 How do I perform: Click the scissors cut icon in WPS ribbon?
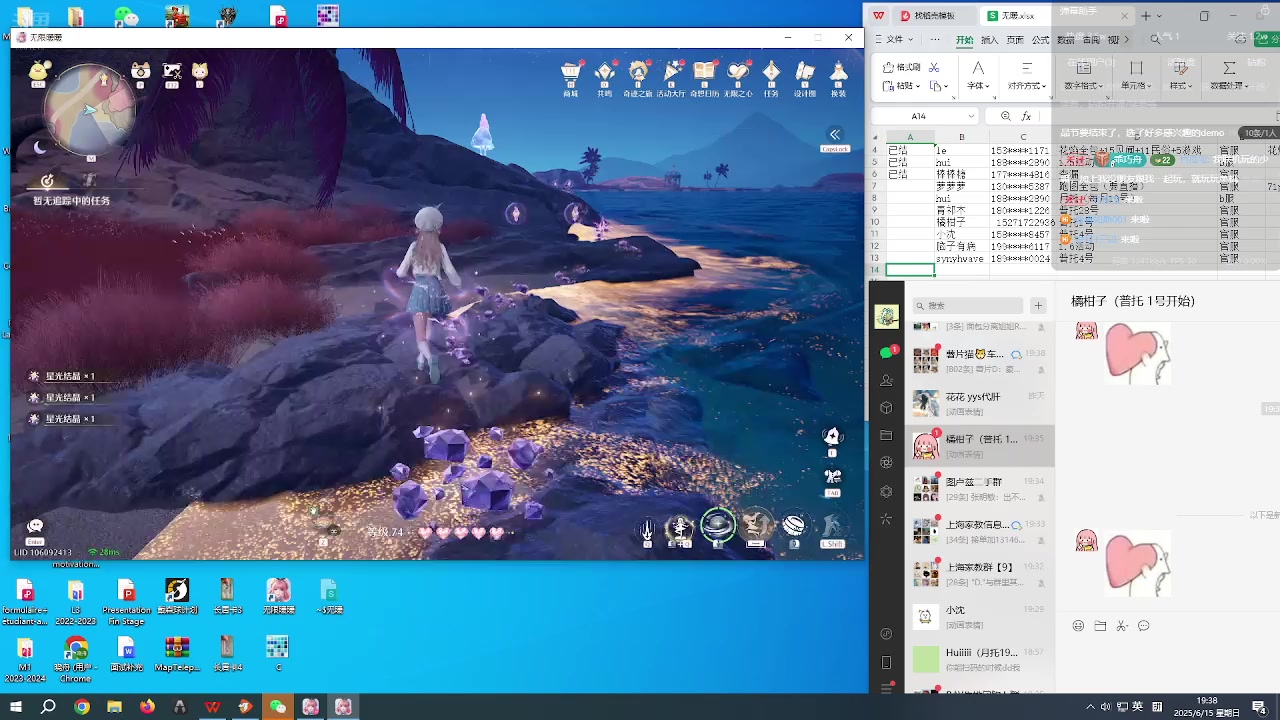coord(934,67)
